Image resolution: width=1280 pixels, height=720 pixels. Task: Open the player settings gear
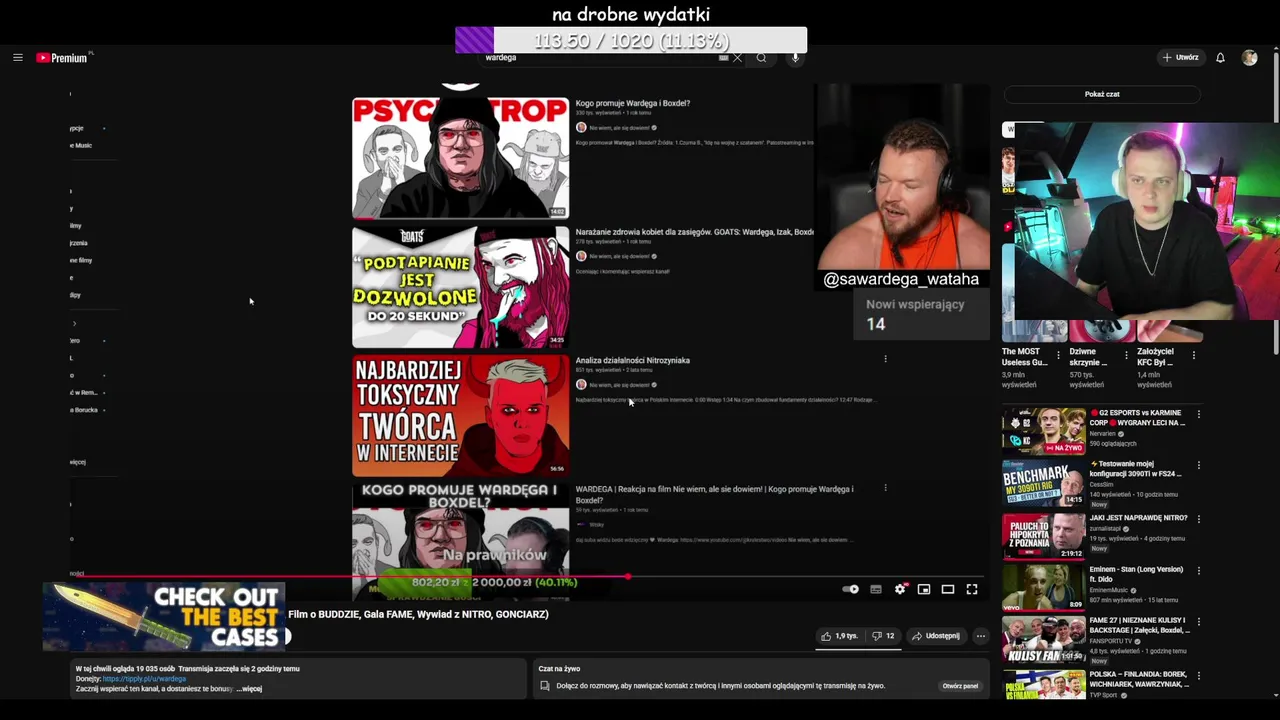point(900,590)
